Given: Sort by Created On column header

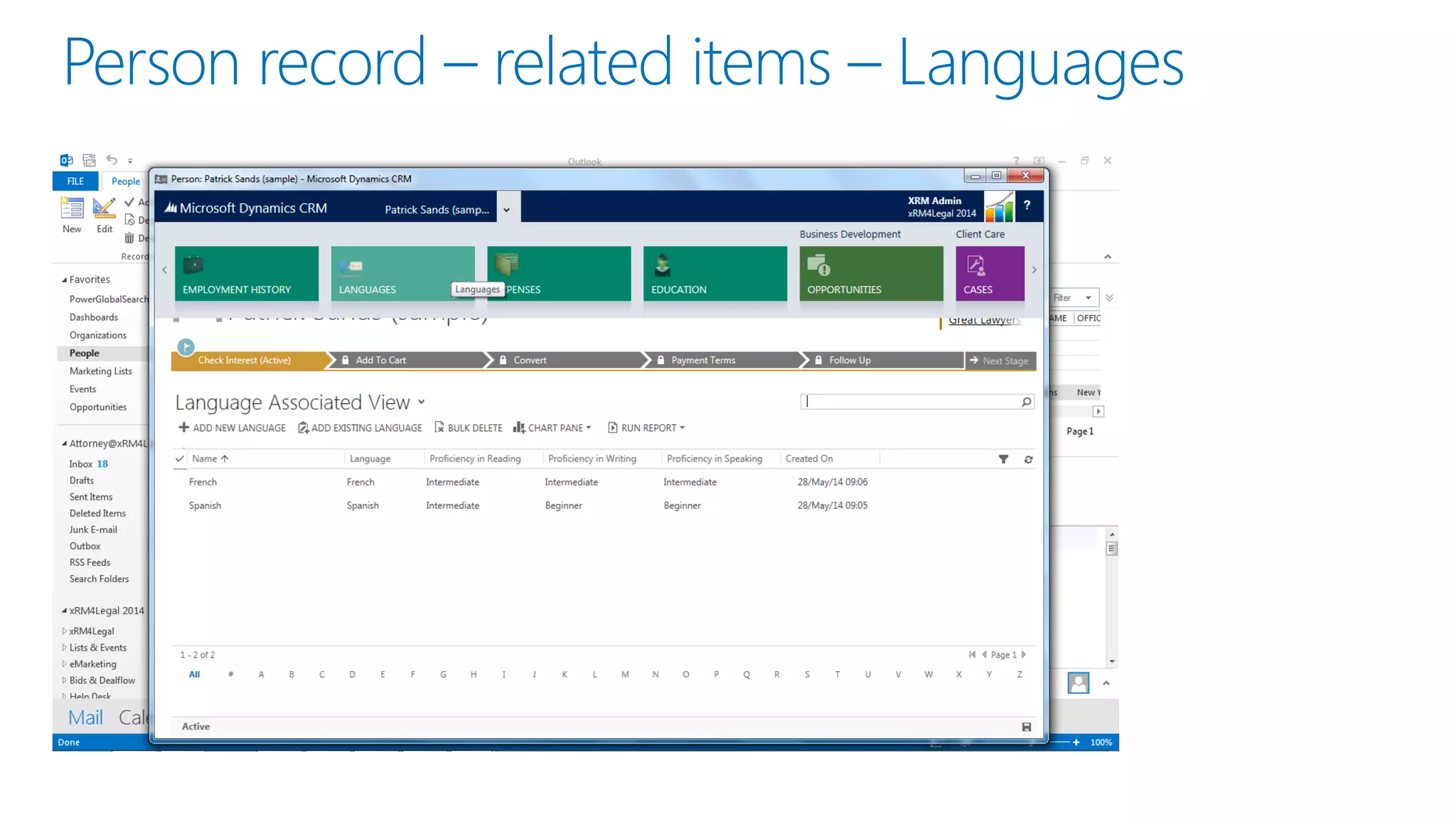Looking at the screenshot, I should point(809,459).
